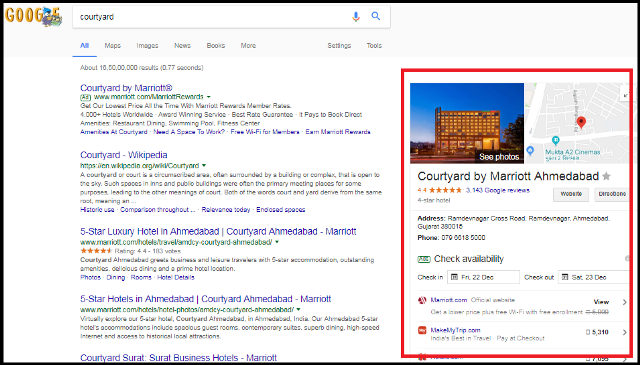Click the Google doodle logo

[33, 17]
